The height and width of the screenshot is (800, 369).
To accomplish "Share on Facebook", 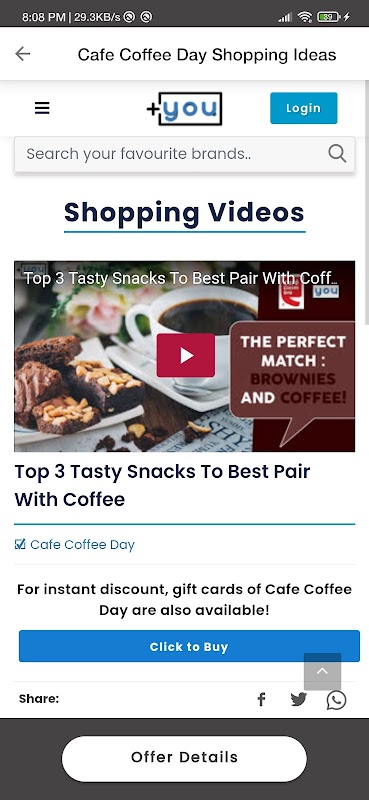I will pyautogui.click(x=261, y=699).
